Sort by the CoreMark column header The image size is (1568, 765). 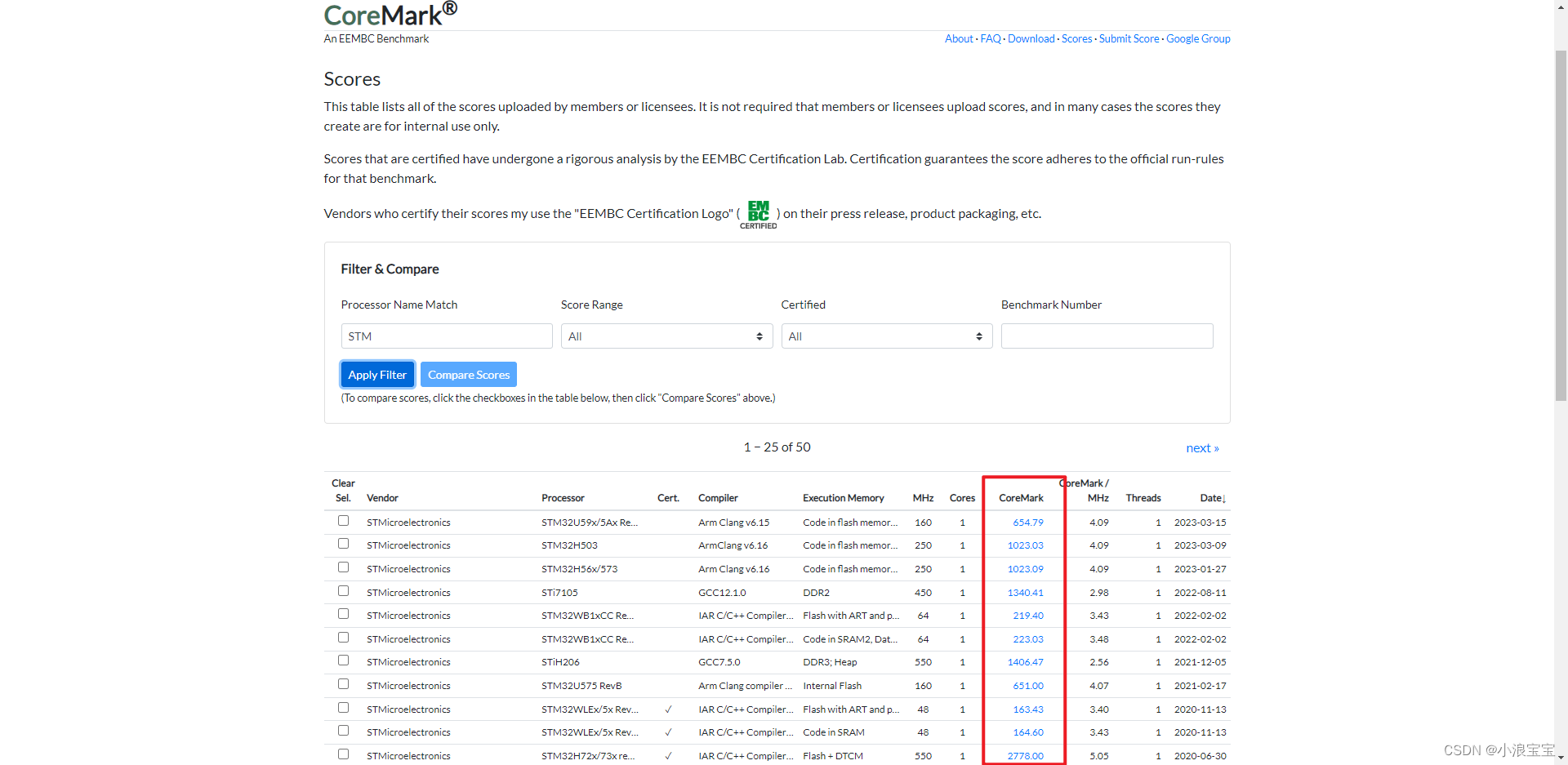(1021, 498)
